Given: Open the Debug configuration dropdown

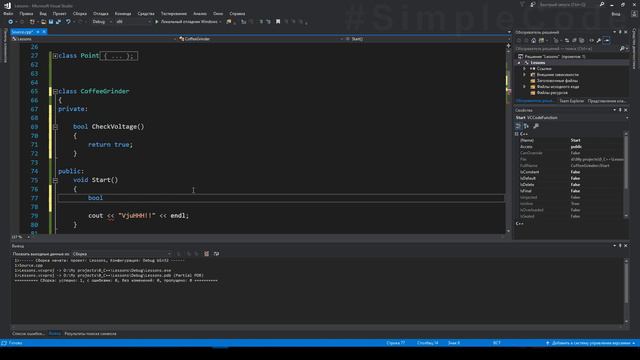Looking at the screenshot, I should (x=102, y=22).
